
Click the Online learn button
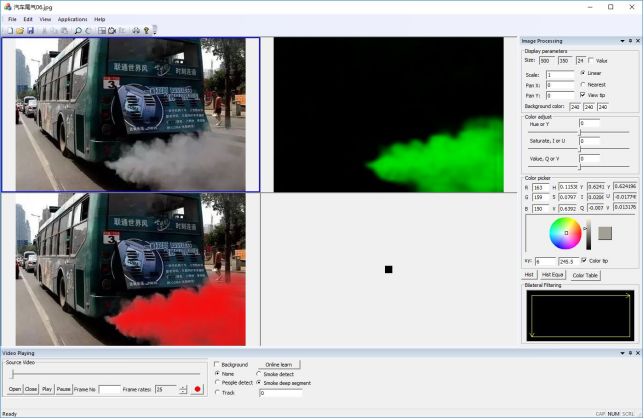[x=279, y=364]
